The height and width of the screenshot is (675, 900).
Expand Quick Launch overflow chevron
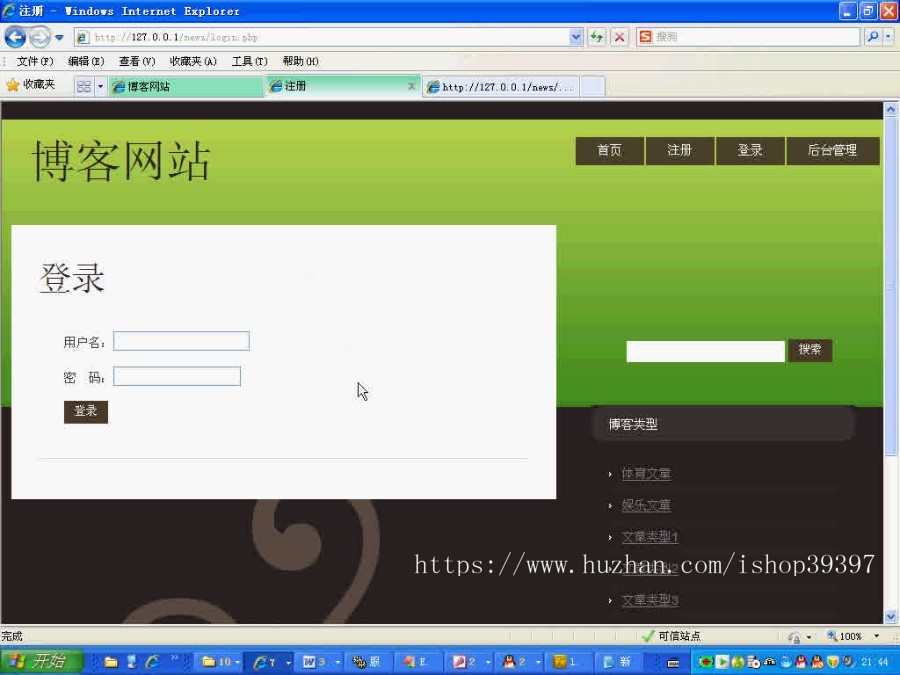pyautogui.click(x=174, y=658)
